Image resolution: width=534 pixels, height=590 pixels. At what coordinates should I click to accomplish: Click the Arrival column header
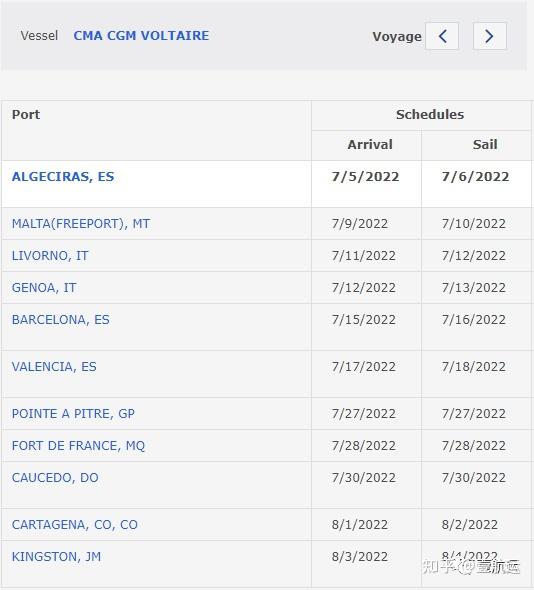pos(370,144)
